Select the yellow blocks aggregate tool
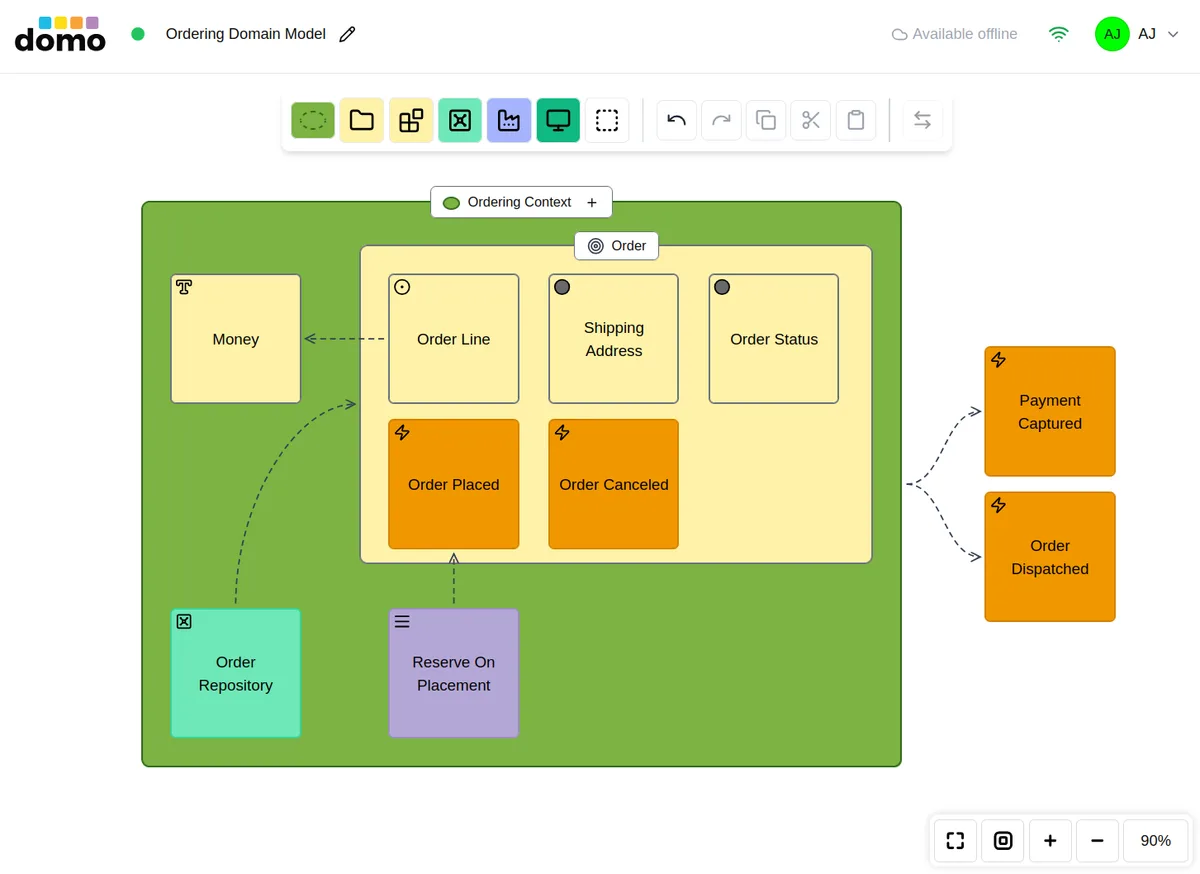1200x874 pixels. click(411, 121)
